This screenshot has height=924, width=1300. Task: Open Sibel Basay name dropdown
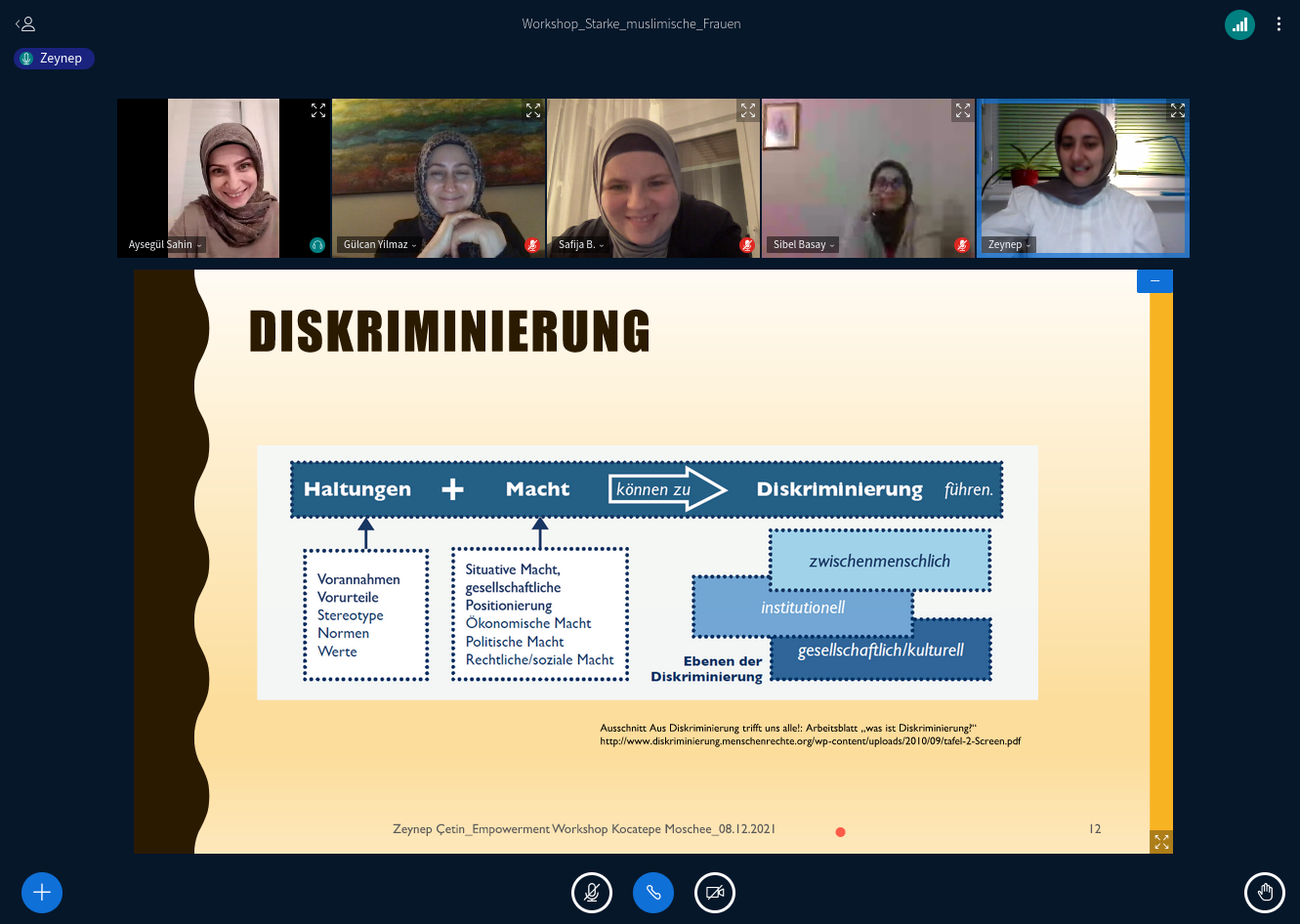tap(804, 245)
